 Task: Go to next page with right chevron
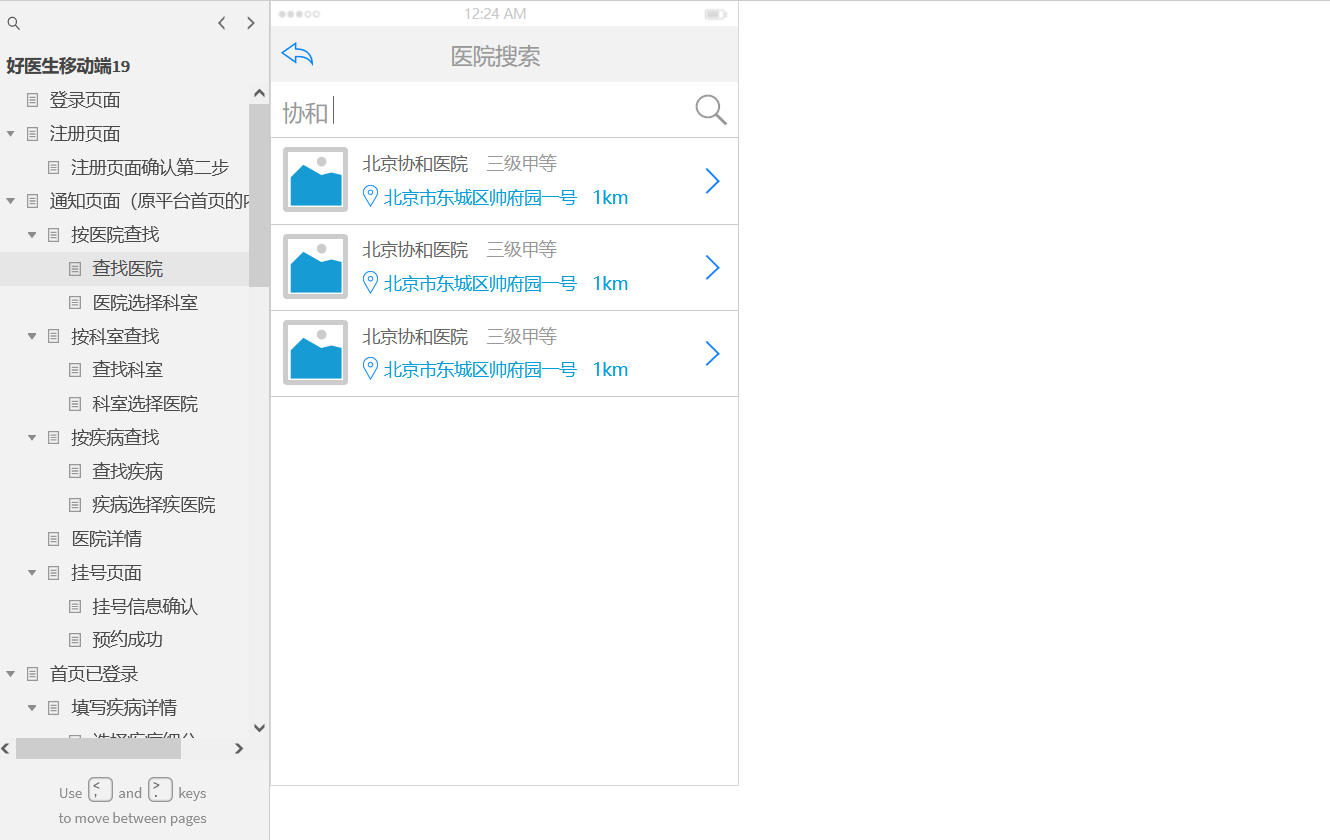click(250, 23)
